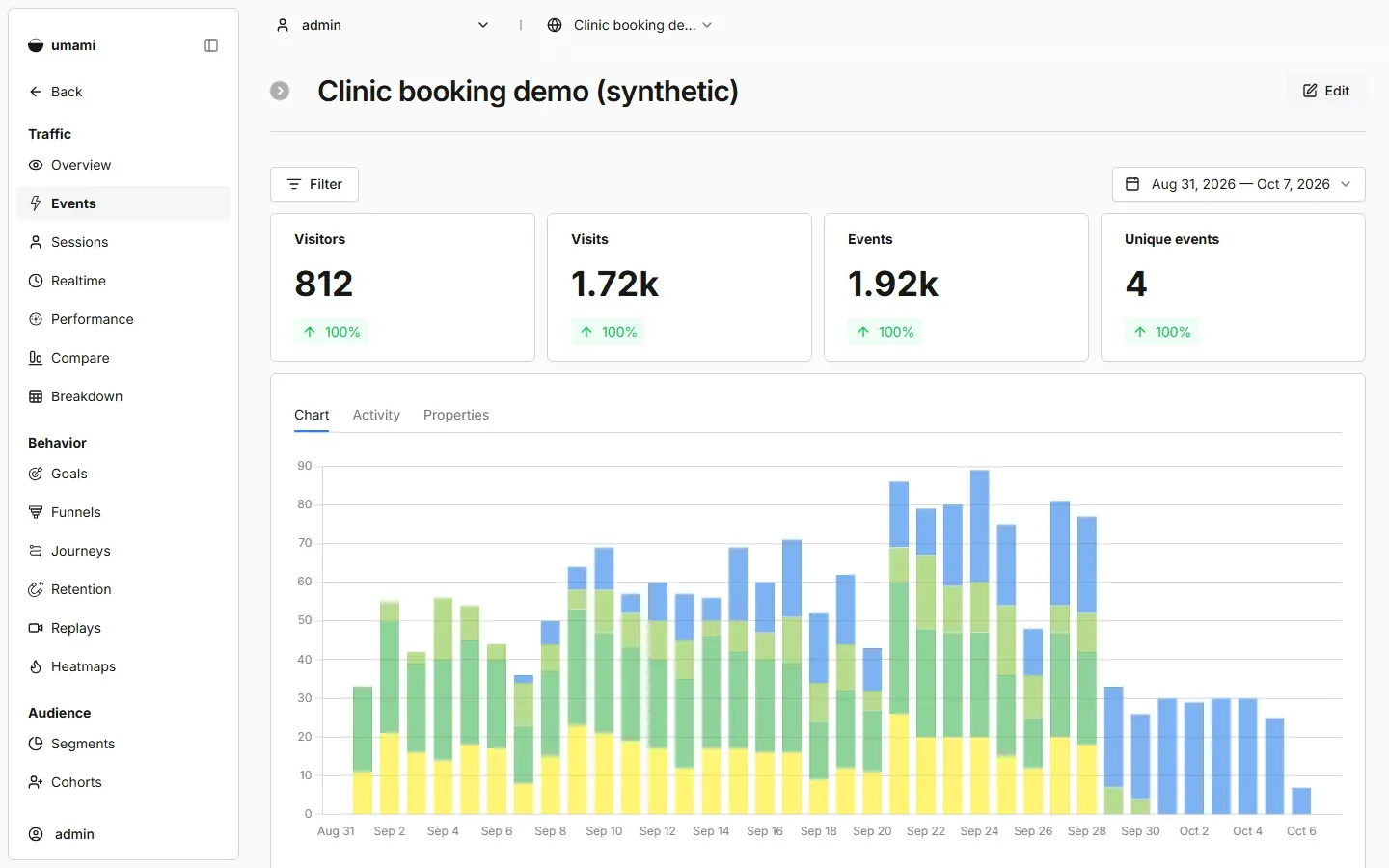The width and height of the screenshot is (1389, 868).
Task: Open the Retention icon
Action: [36, 589]
